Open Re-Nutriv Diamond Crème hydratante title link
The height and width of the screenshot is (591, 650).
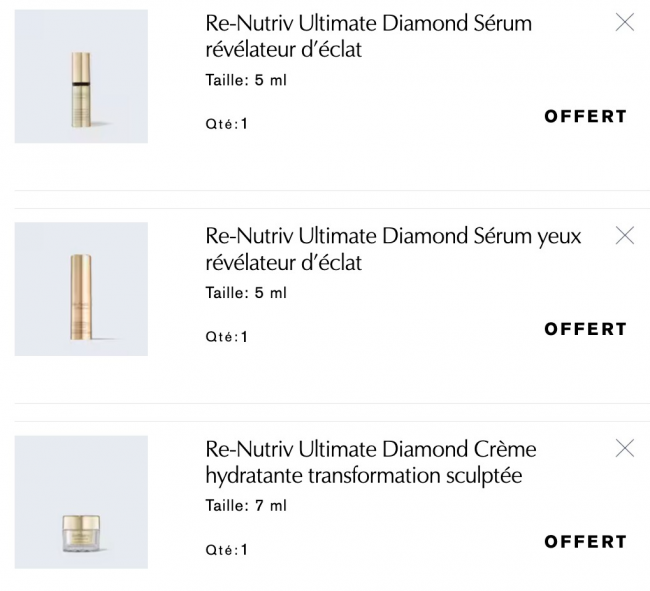370,462
